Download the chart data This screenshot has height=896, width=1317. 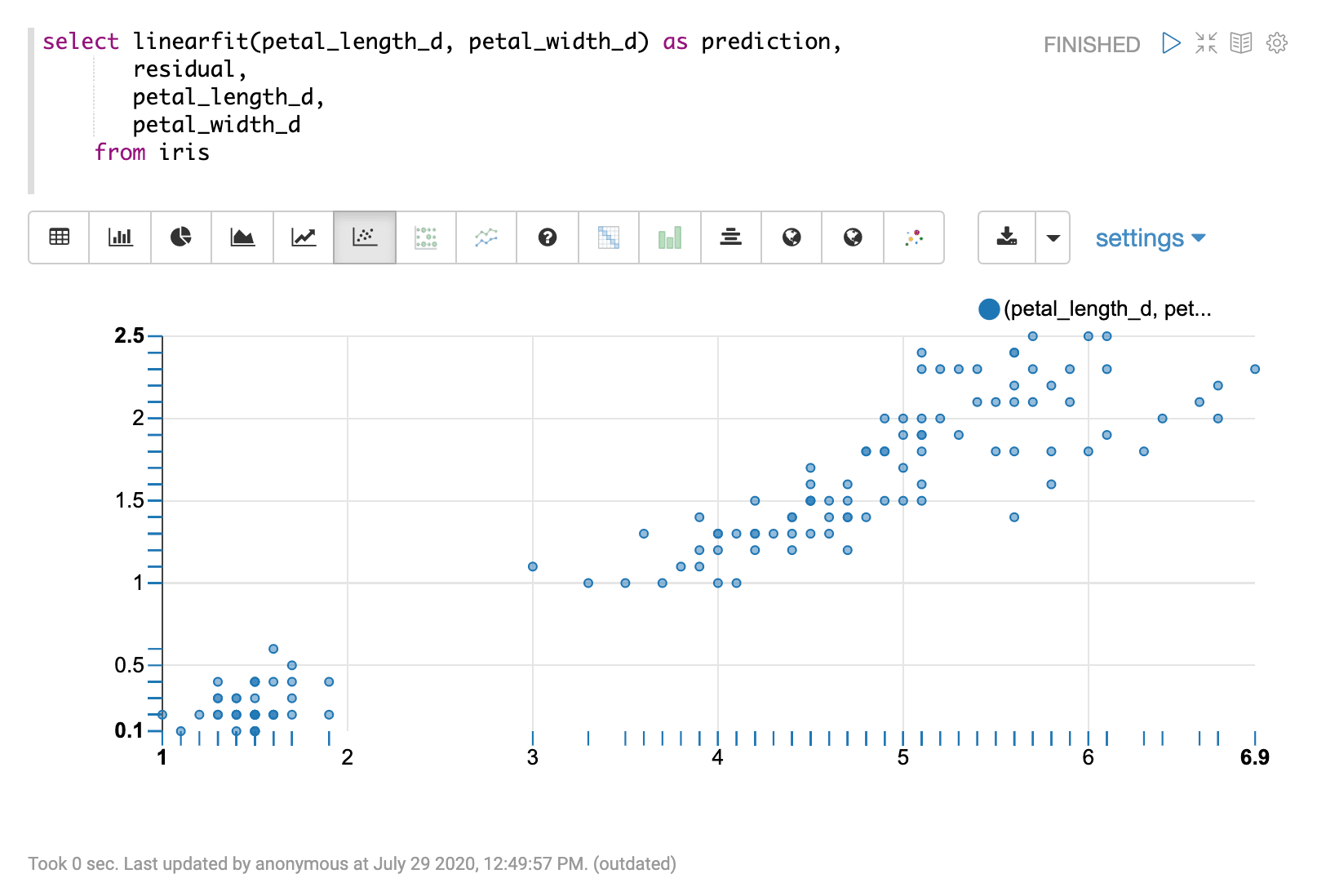(x=1007, y=237)
